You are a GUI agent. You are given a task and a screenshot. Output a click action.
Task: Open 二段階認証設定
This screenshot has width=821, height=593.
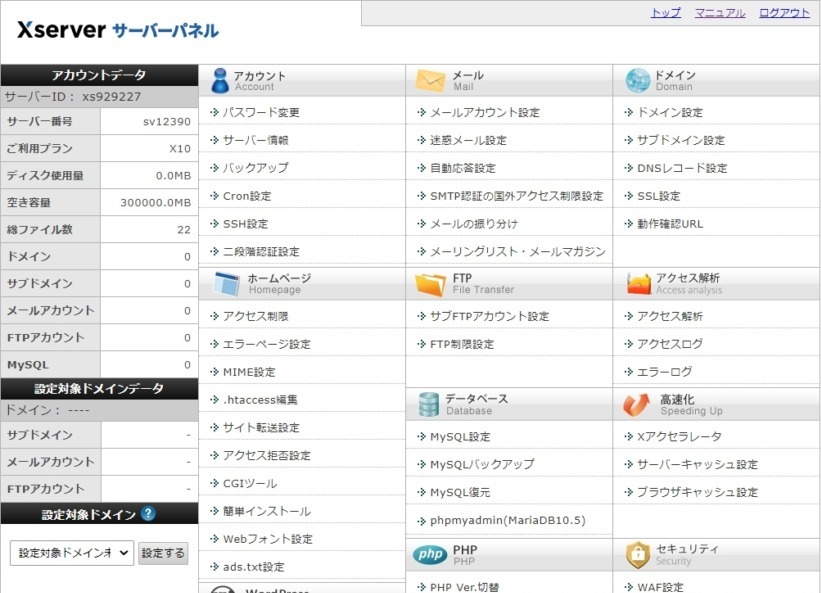coord(261,251)
